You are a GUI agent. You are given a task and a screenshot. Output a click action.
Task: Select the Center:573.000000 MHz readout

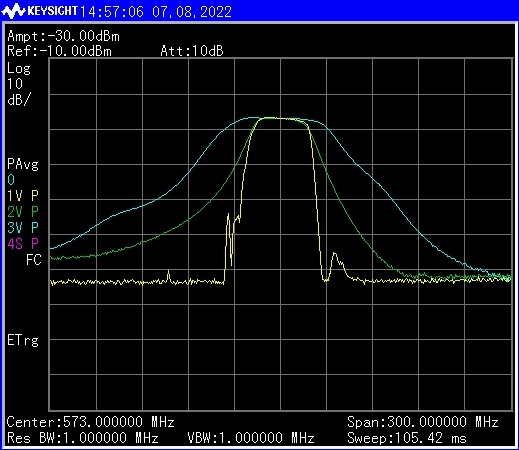click(90, 422)
